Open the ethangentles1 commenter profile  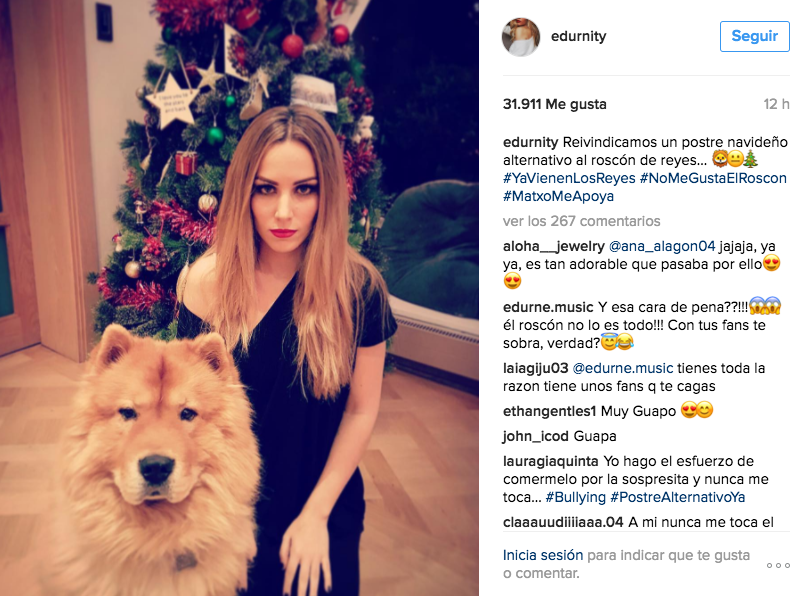(x=549, y=411)
